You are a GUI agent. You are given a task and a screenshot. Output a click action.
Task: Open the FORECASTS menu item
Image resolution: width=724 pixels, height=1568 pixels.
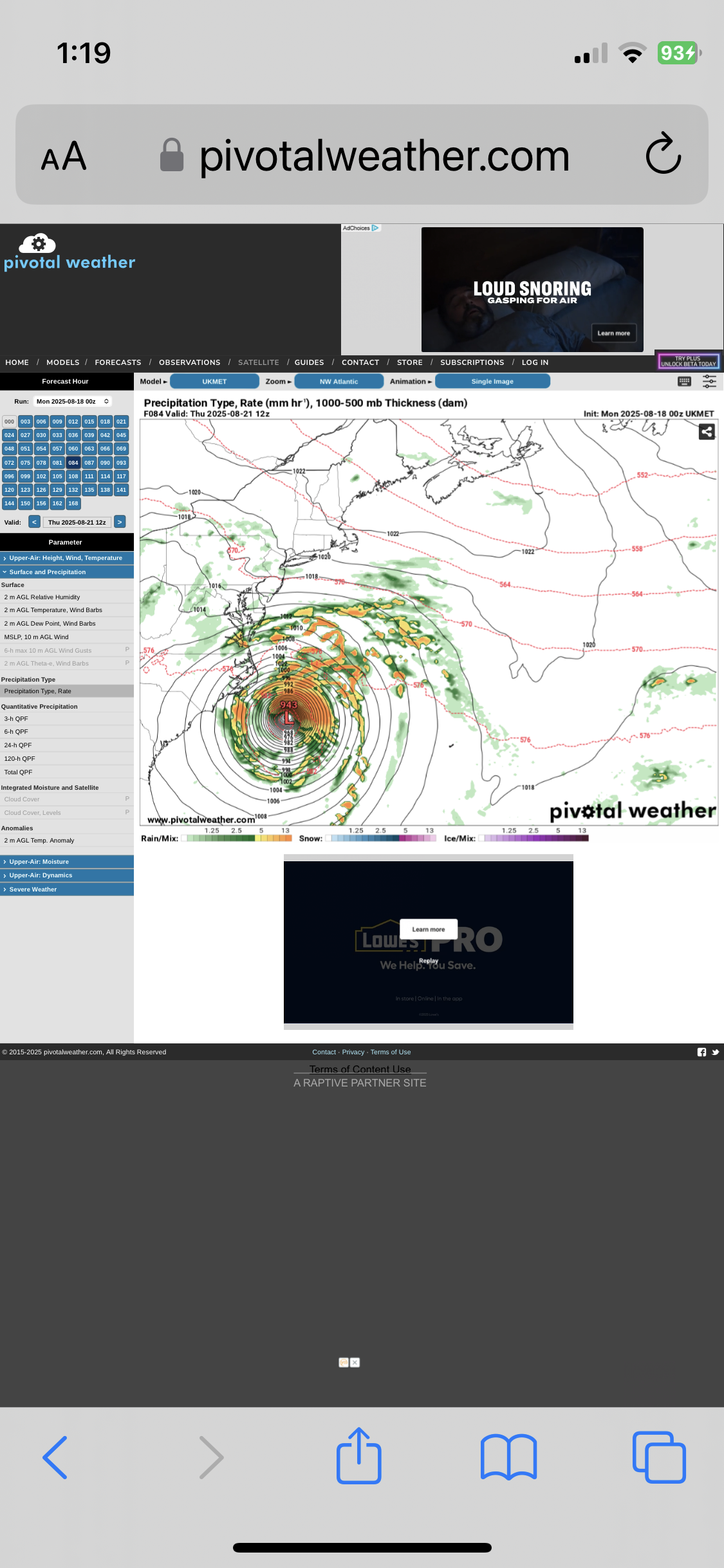click(118, 362)
